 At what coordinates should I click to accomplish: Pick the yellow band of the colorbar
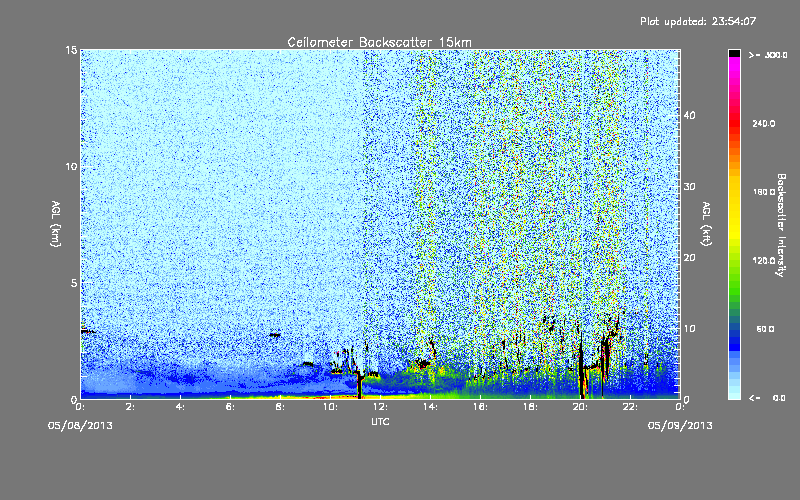[734, 209]
